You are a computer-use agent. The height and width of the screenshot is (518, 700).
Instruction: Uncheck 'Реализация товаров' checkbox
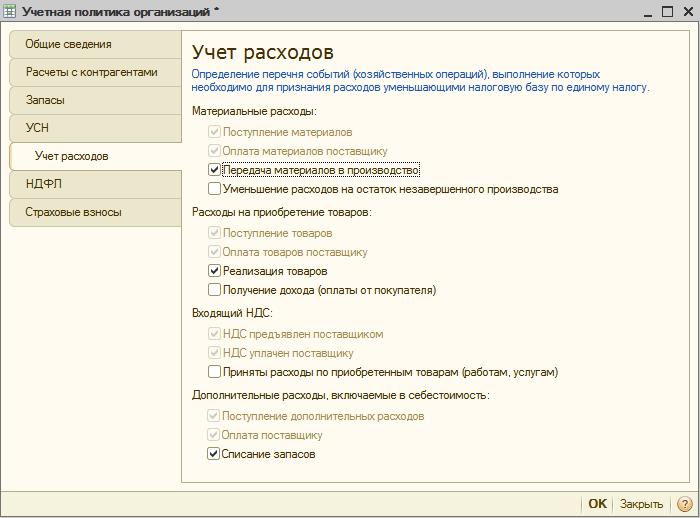(x=214, y=271)
